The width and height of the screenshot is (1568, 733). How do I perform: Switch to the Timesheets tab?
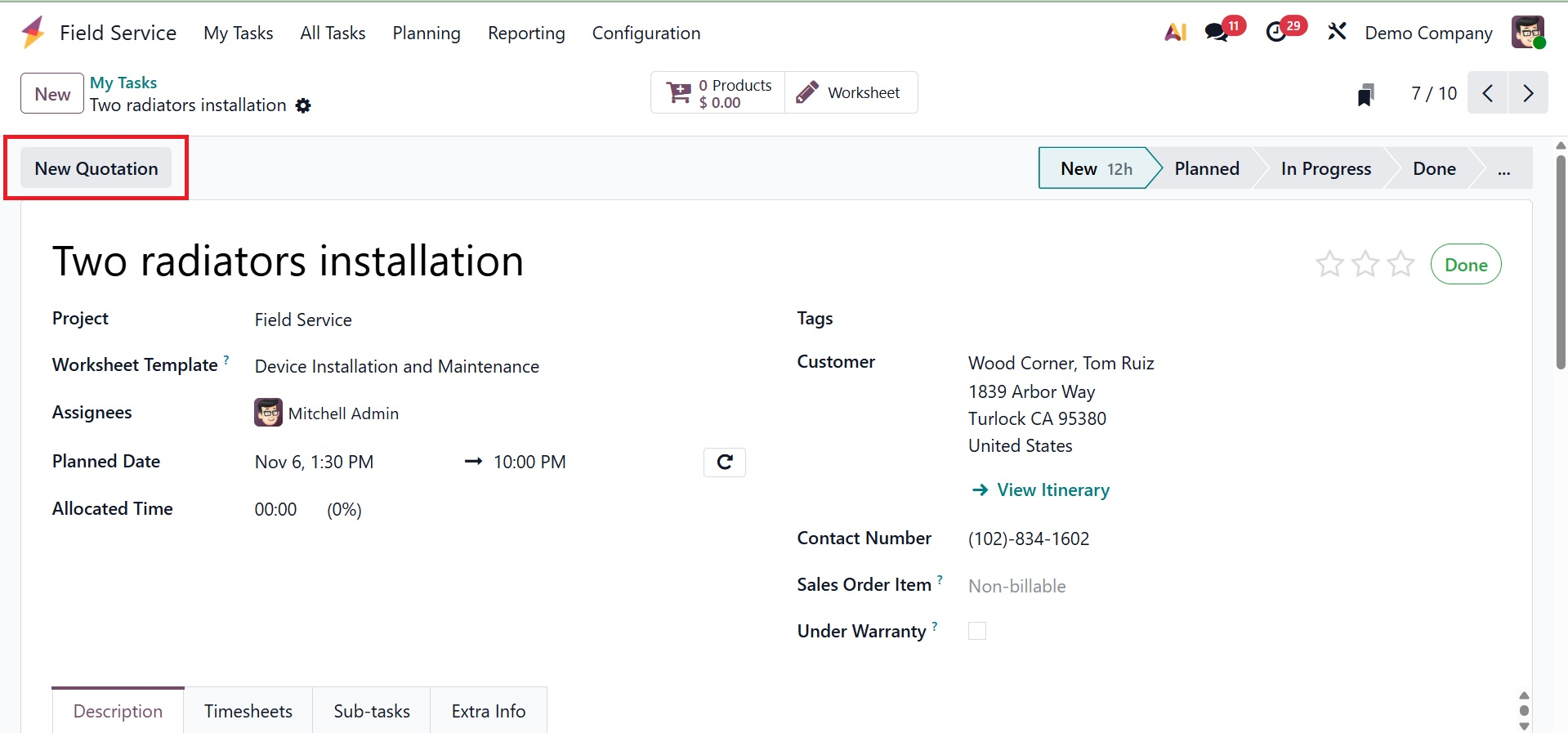(x=248, y=711)
